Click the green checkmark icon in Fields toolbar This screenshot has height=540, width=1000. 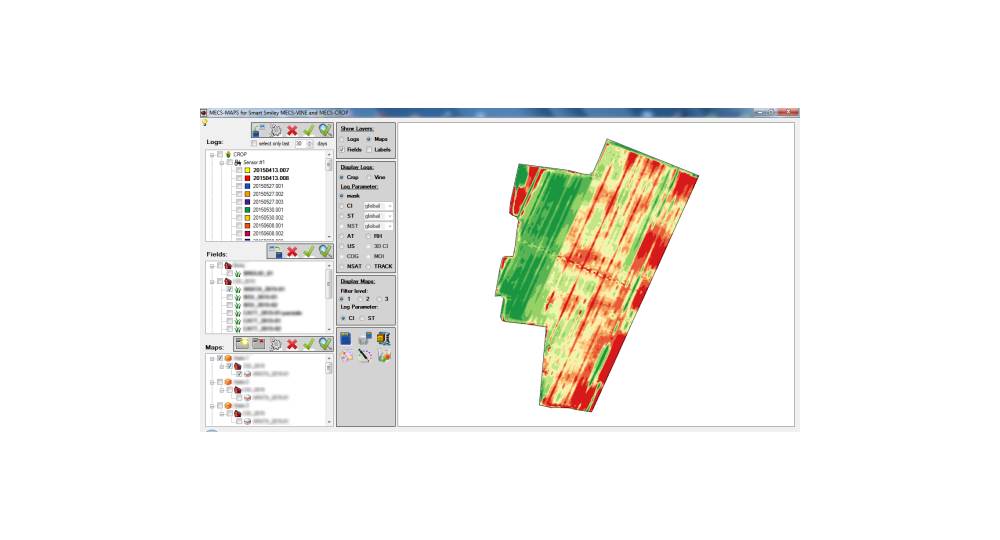pyautogui.click(x=309, y=251)
